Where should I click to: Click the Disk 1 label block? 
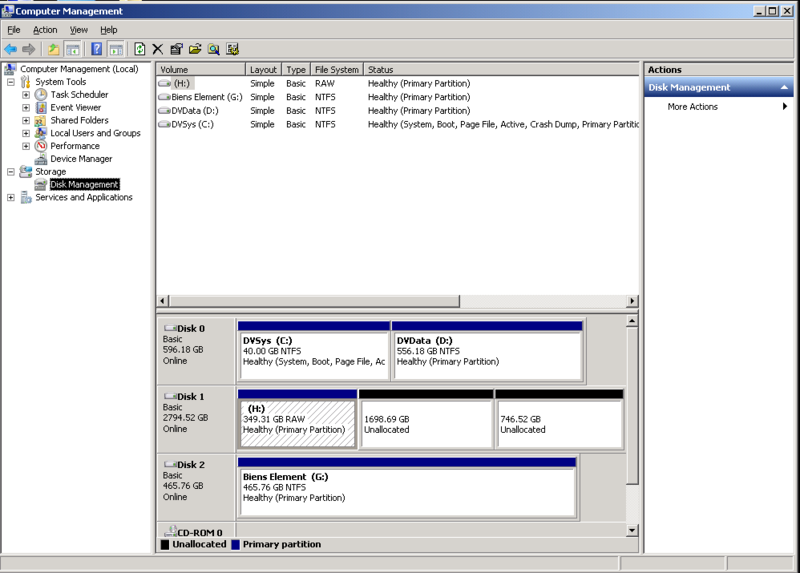pos(196,419)
